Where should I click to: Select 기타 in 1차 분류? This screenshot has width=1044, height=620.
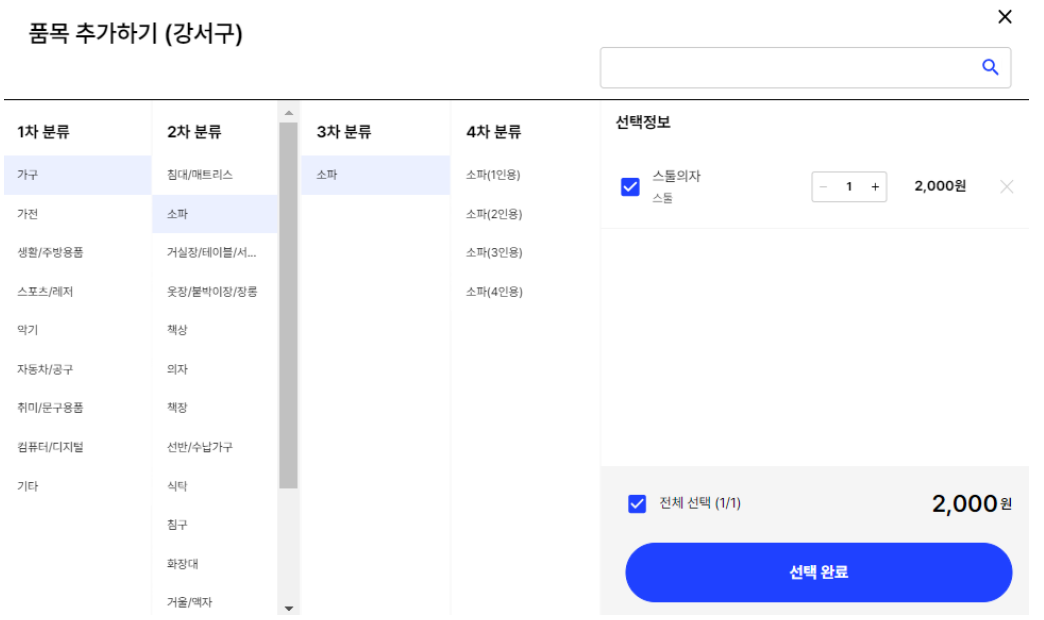pyautogui.click(x=78, y=487)
